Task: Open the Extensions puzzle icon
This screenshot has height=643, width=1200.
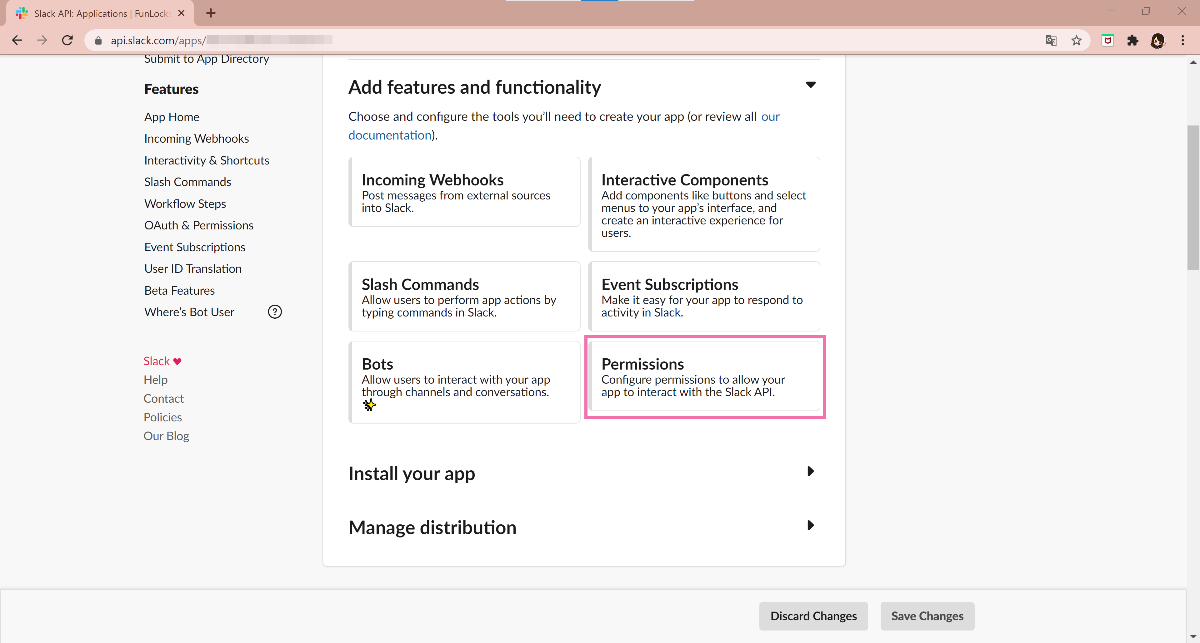Action: pyautogui.click(x=1132, y=41)
